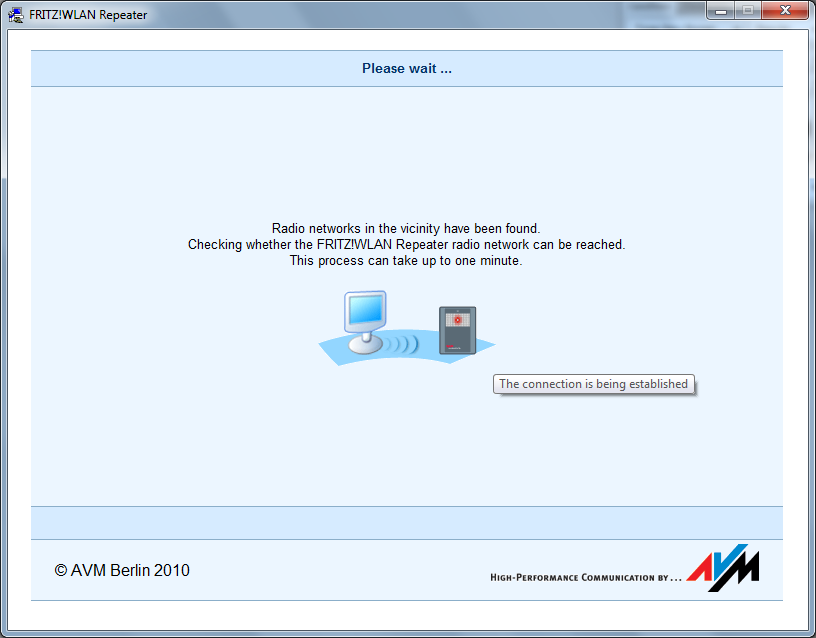Click the gray repeater device icon
Image resolution: width=816 pixels, height=638 pixels.
click(457, 331)
